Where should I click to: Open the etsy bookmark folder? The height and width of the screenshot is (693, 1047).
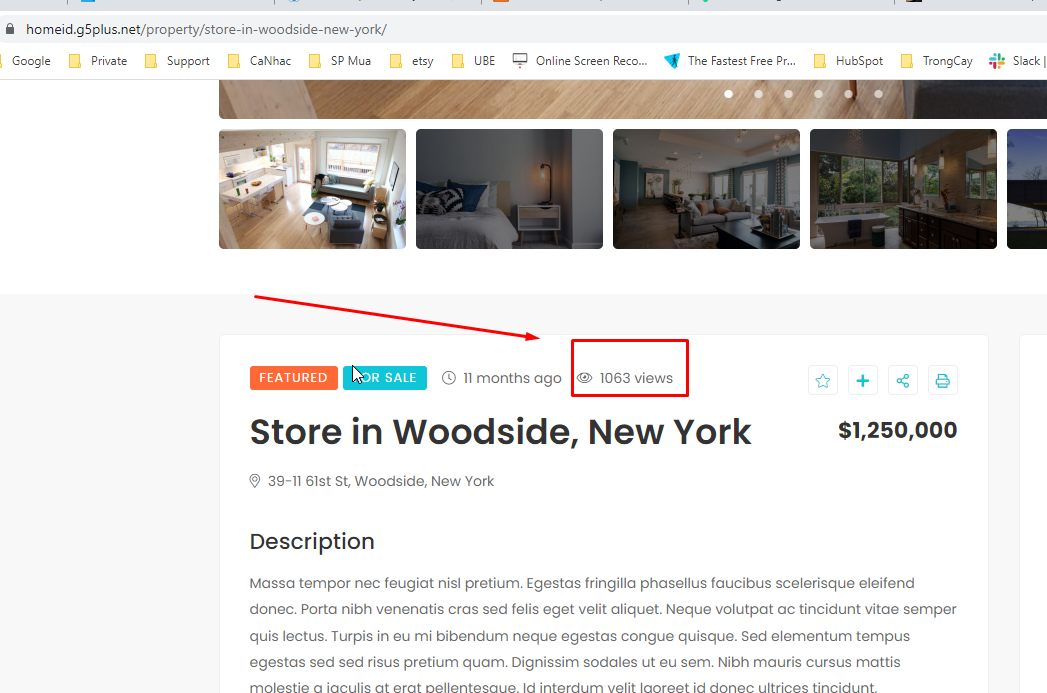[411, 61]
